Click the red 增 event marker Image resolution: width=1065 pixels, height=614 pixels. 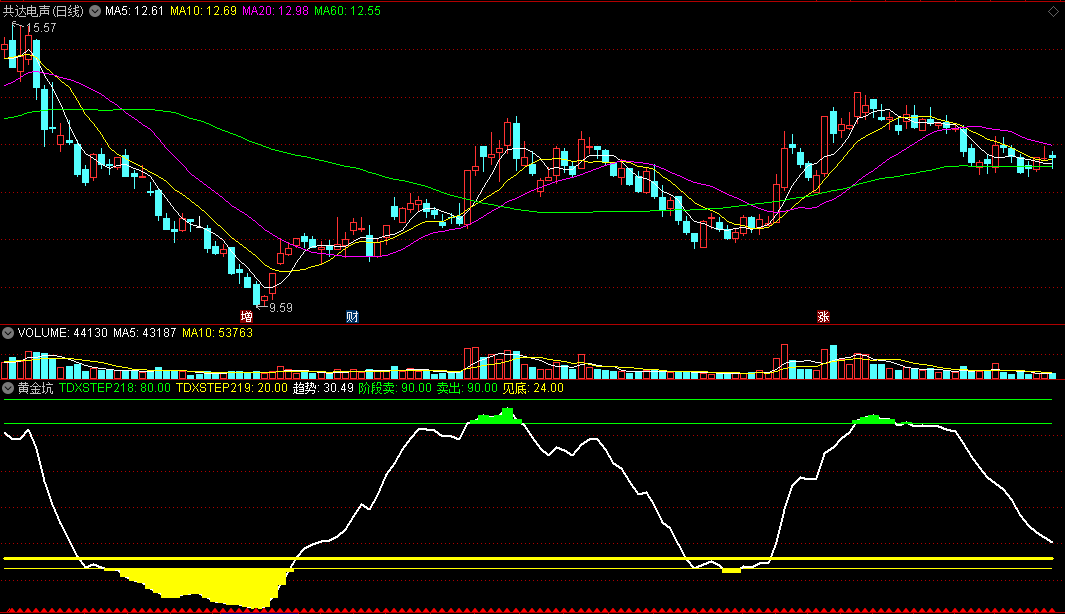point(247,317)
